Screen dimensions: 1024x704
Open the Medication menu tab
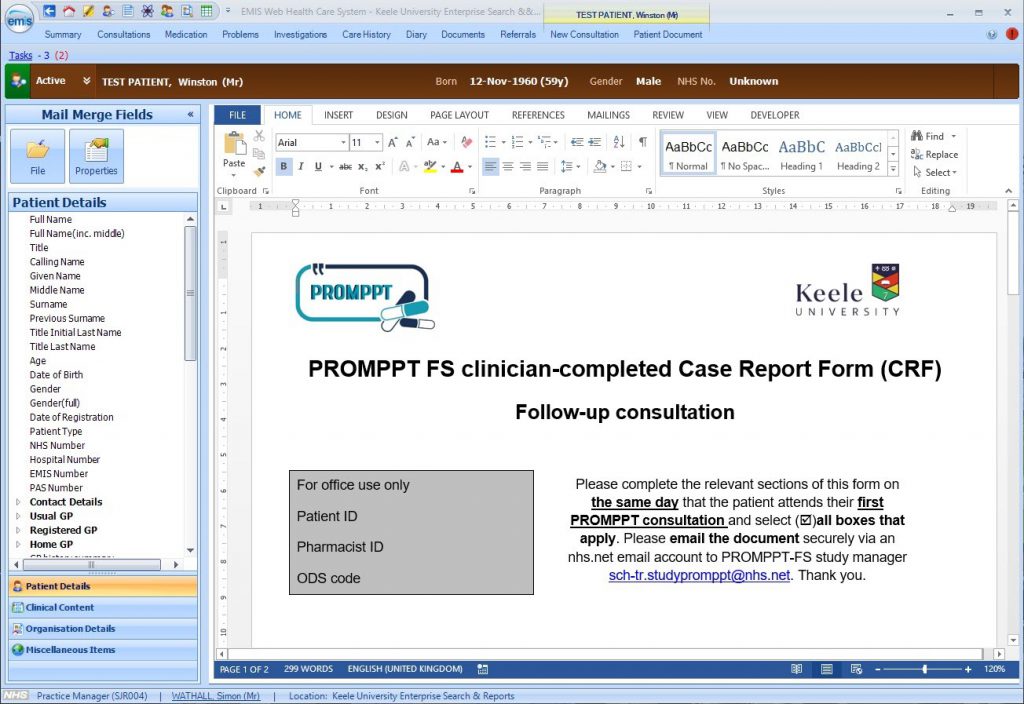[x=185, y=34]
